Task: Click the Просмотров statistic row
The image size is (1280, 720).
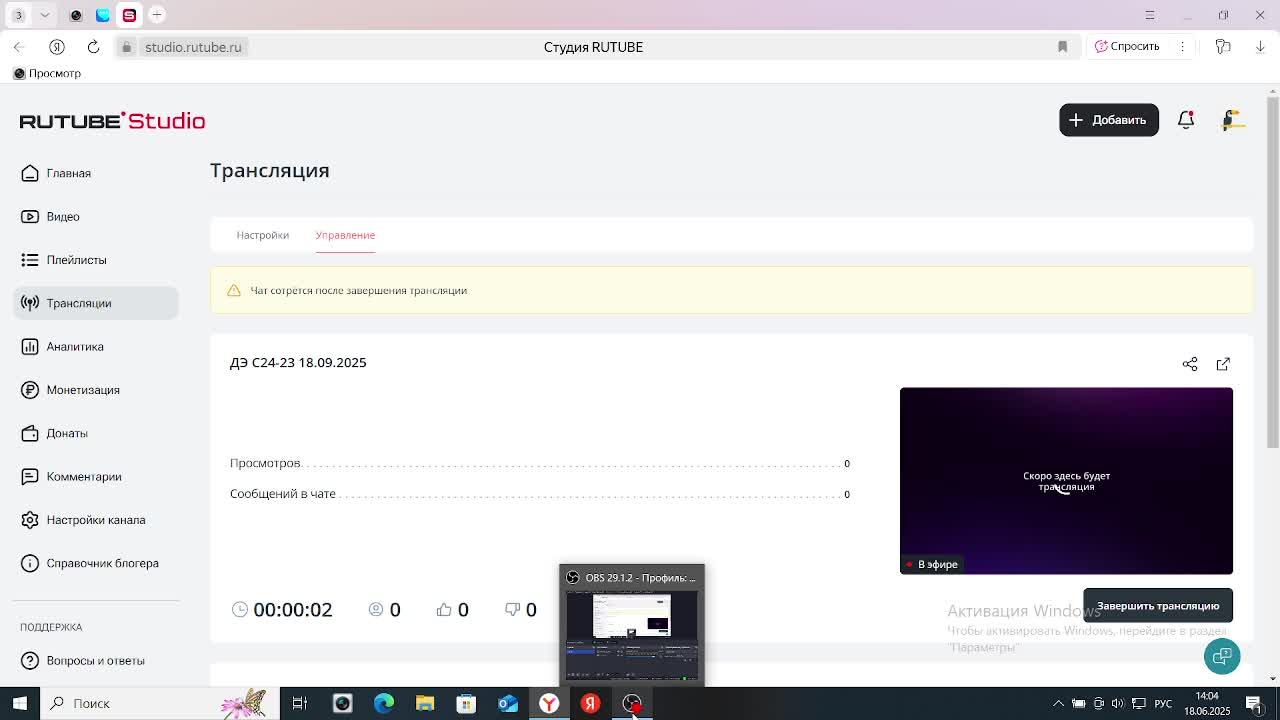Action: pyautogui.click(x=540, y=463)
